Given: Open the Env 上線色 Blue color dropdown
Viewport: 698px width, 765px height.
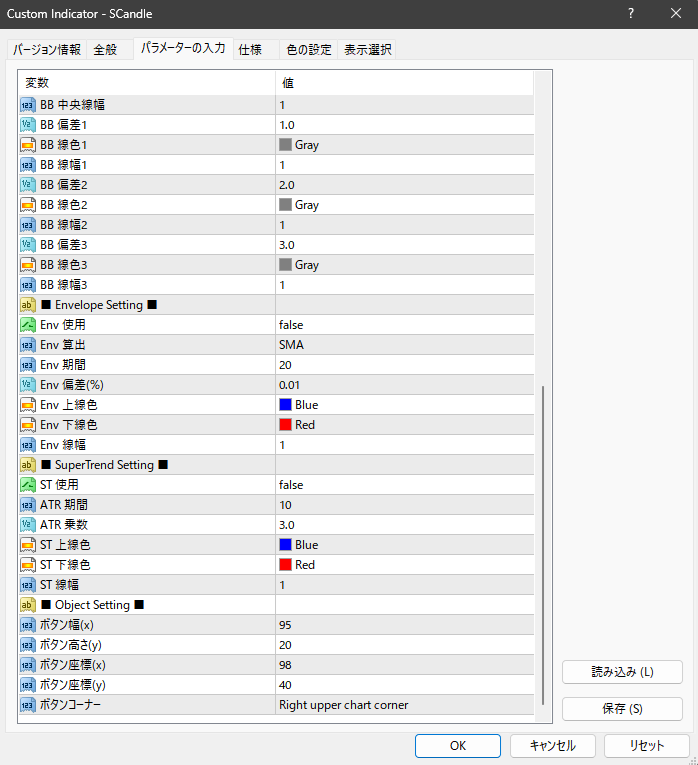Looking at the screenshot, I should [404, 405].
